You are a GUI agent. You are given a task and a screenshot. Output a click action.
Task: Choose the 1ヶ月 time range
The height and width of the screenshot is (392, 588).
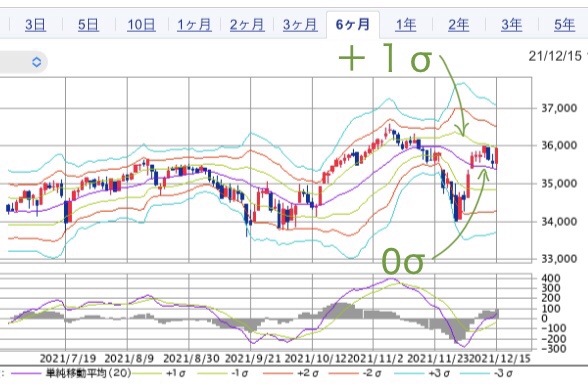coord(194,25)
